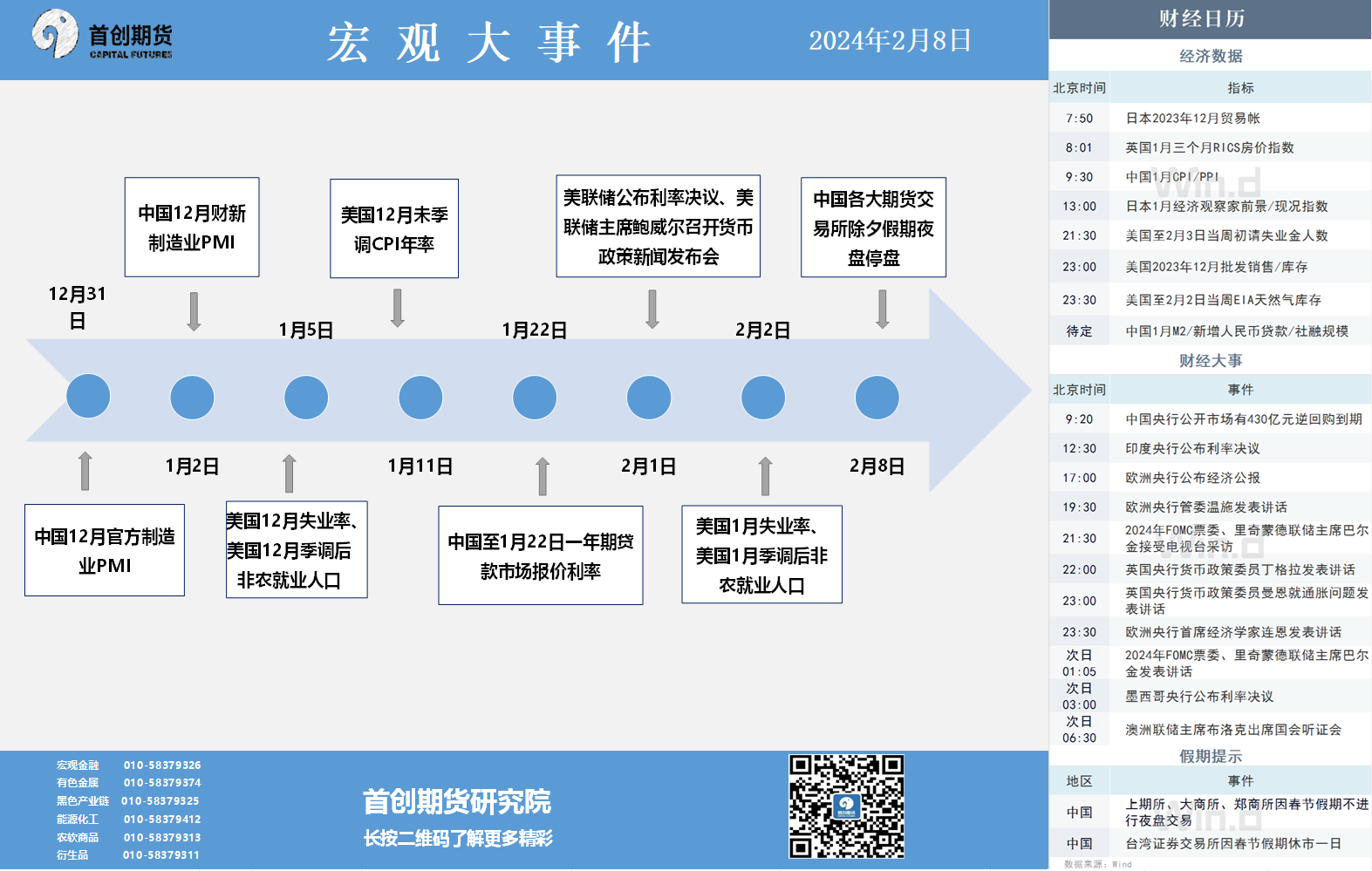This screenshot has width=1372, height=871.
Task: Click row 英国央行货币政策委员曼恩就通胀问题发表讲话
Action: [1210, 601]
